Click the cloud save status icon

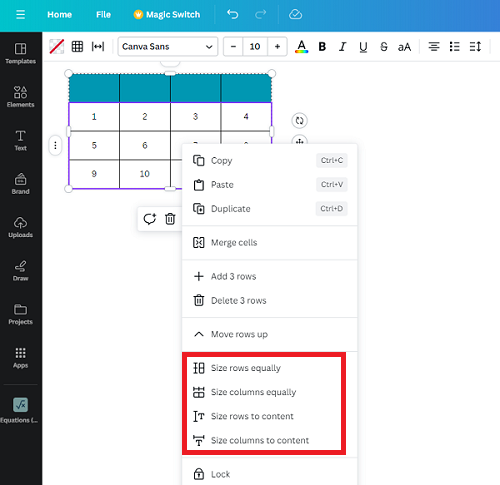(295, 14)
